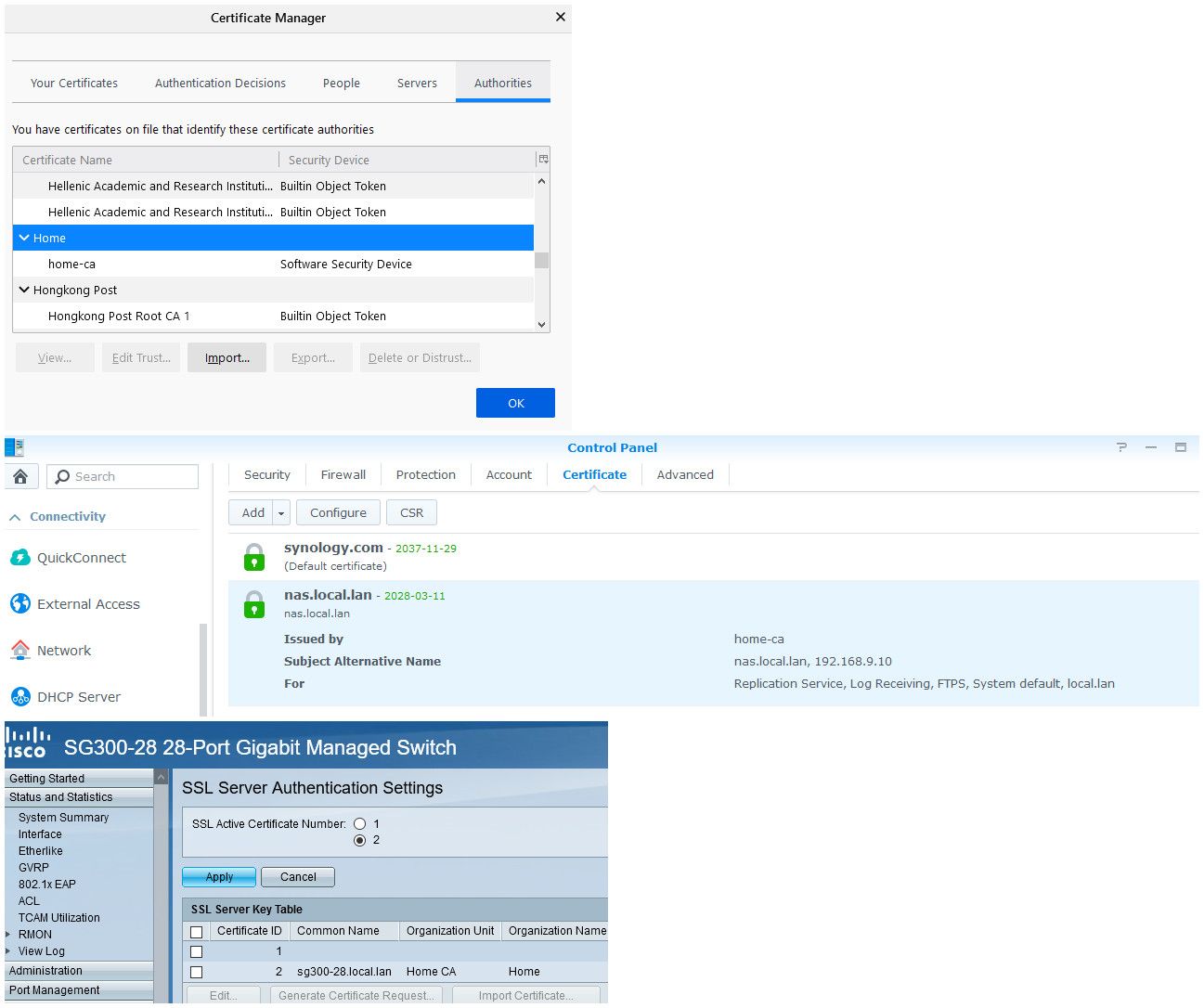
Task: Click the search magnifier icon
Action: click(62, 476)
